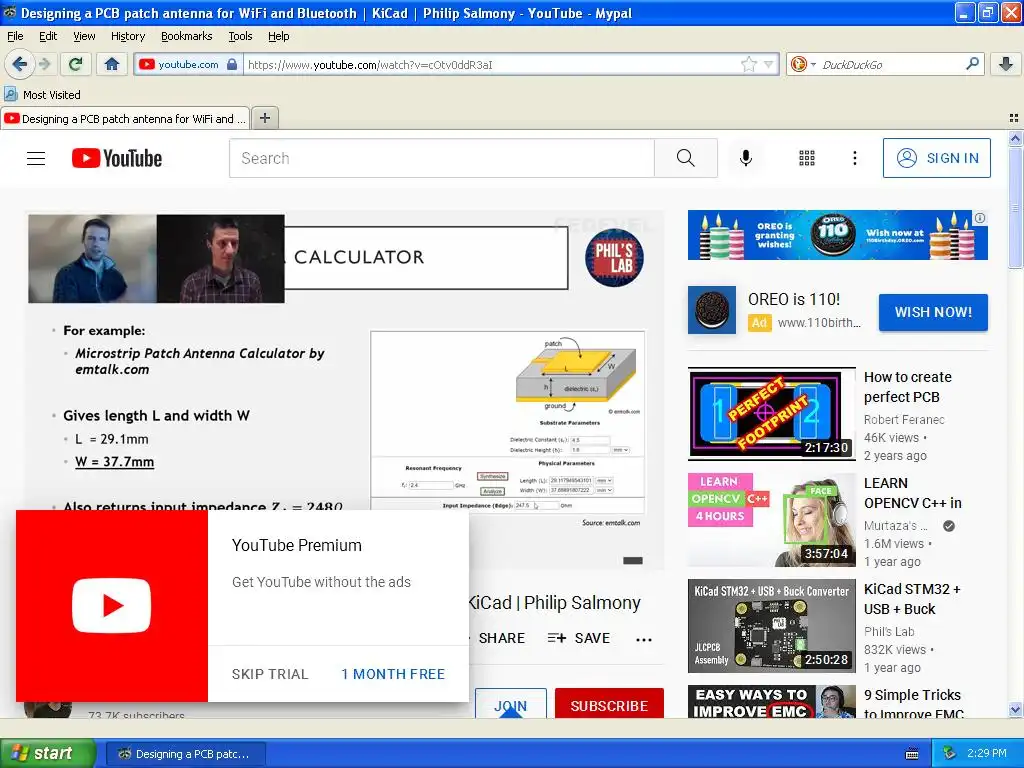The image size is (1024, 768).
Task: Open the View menu
Action: [x=84, y=36]
